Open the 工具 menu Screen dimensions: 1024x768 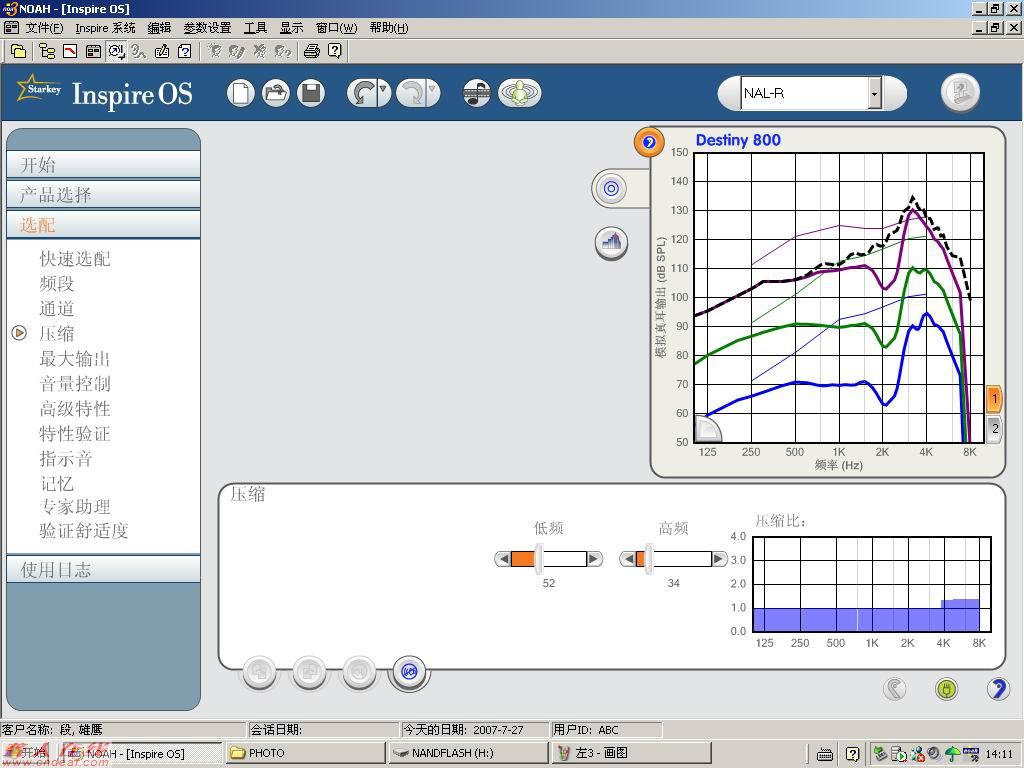(255, 28)
